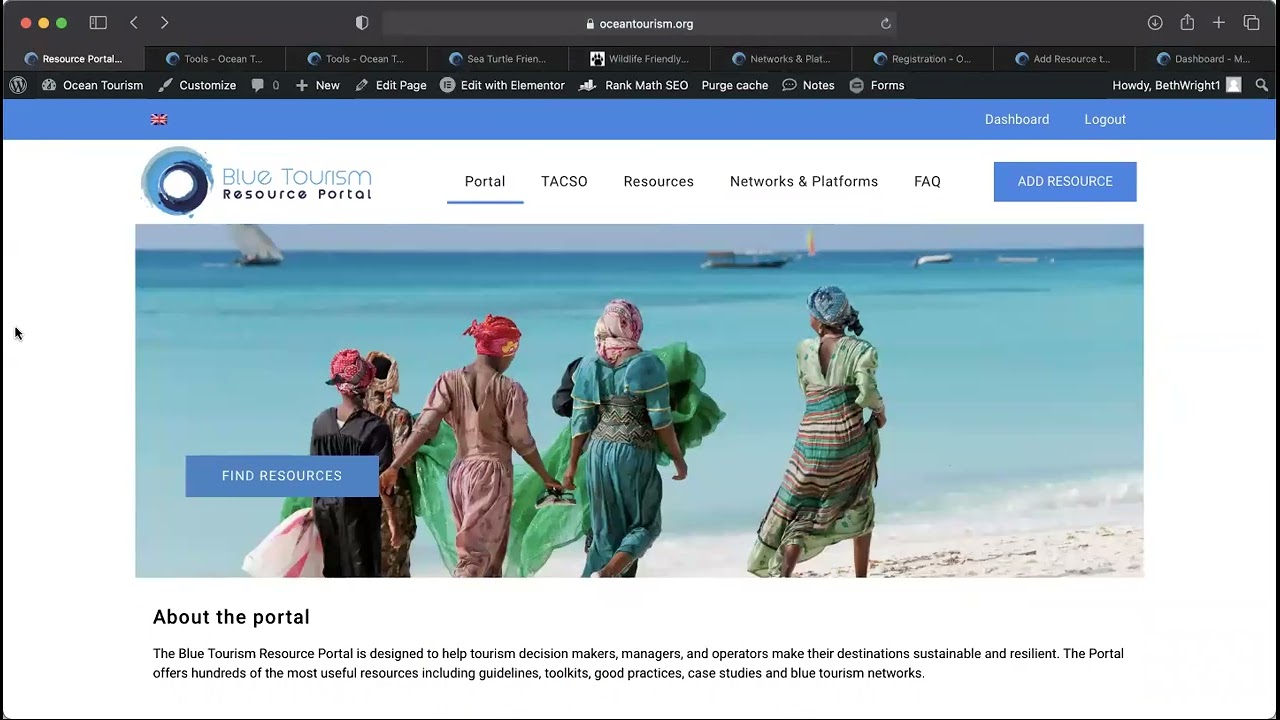Click the oceantourism.org address bar
Screen dimensions: 1280x720
[x=639, y=24]
